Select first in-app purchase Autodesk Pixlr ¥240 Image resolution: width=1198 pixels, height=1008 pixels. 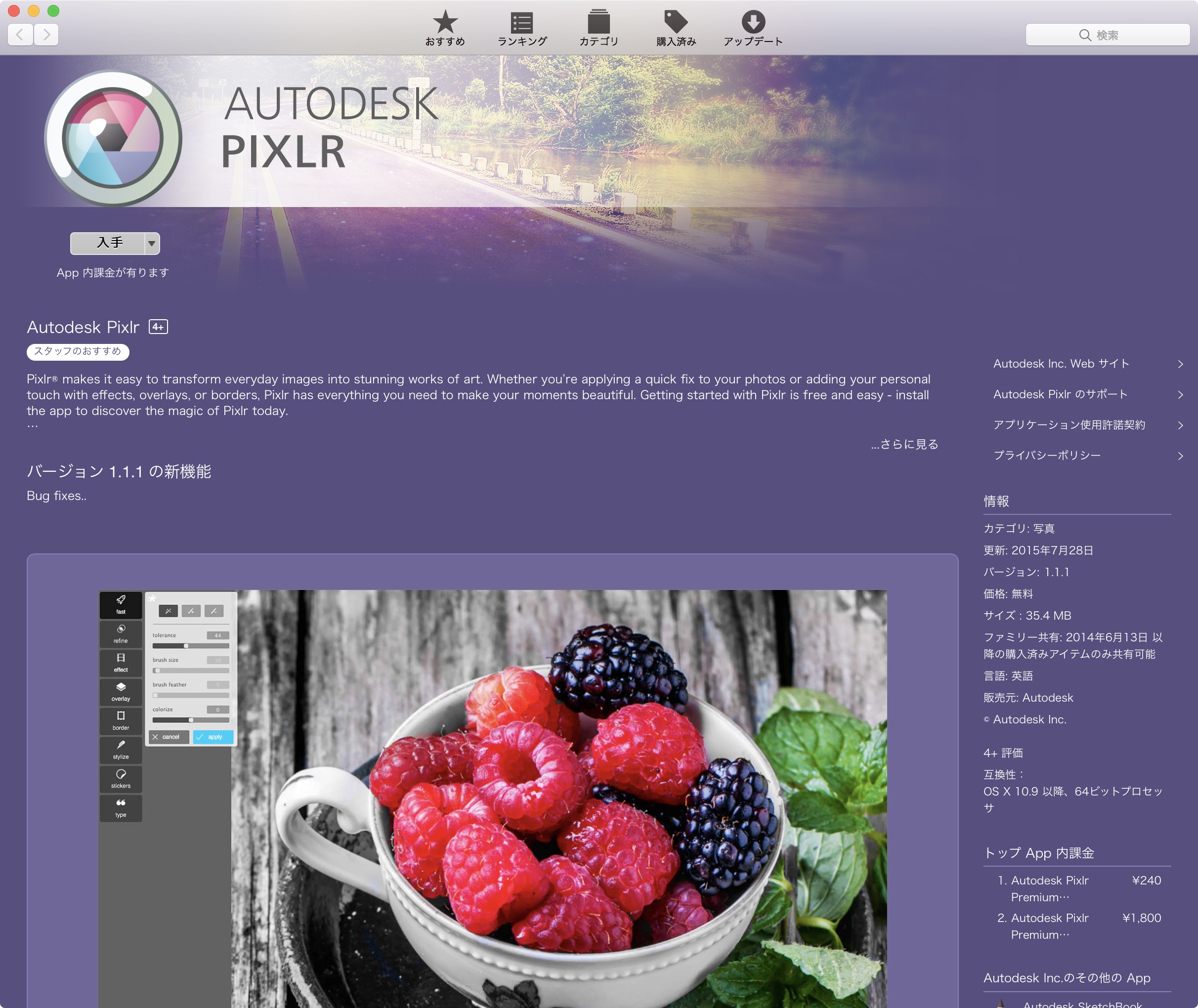point(1078,888)
